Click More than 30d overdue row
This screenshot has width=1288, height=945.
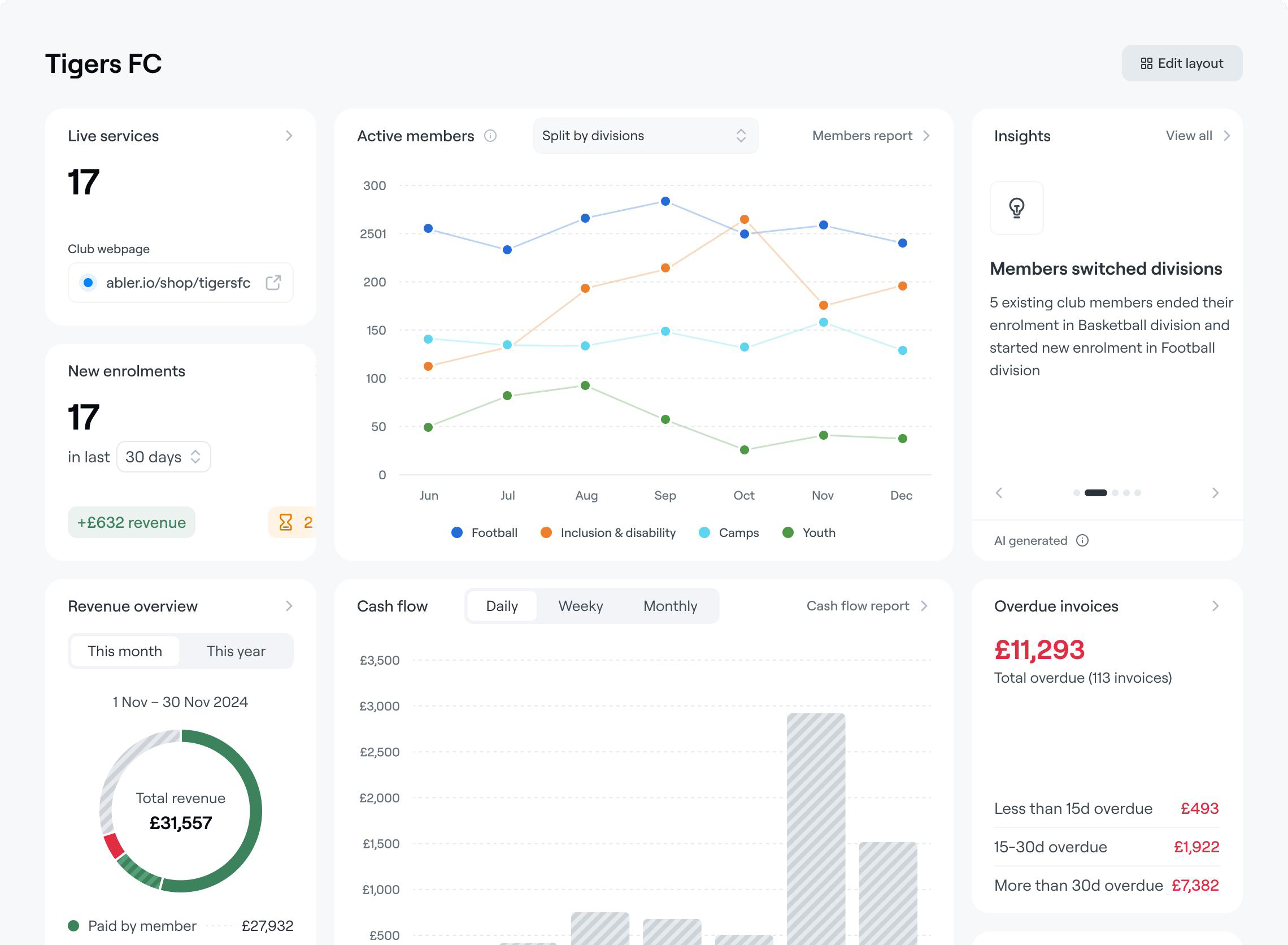[x=1106, y=886]
